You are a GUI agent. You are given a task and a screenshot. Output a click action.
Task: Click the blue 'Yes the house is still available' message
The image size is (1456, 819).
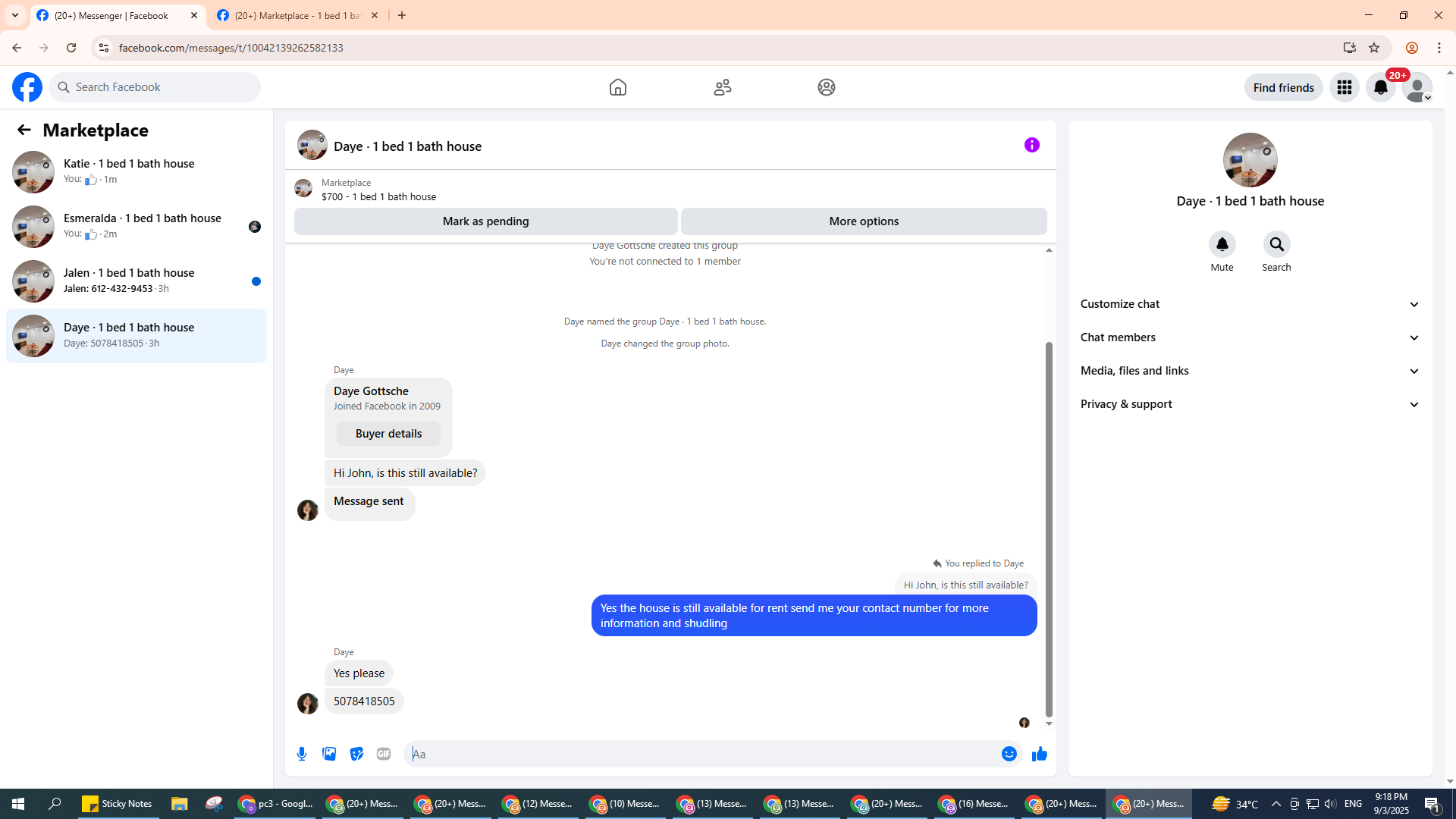814,616
